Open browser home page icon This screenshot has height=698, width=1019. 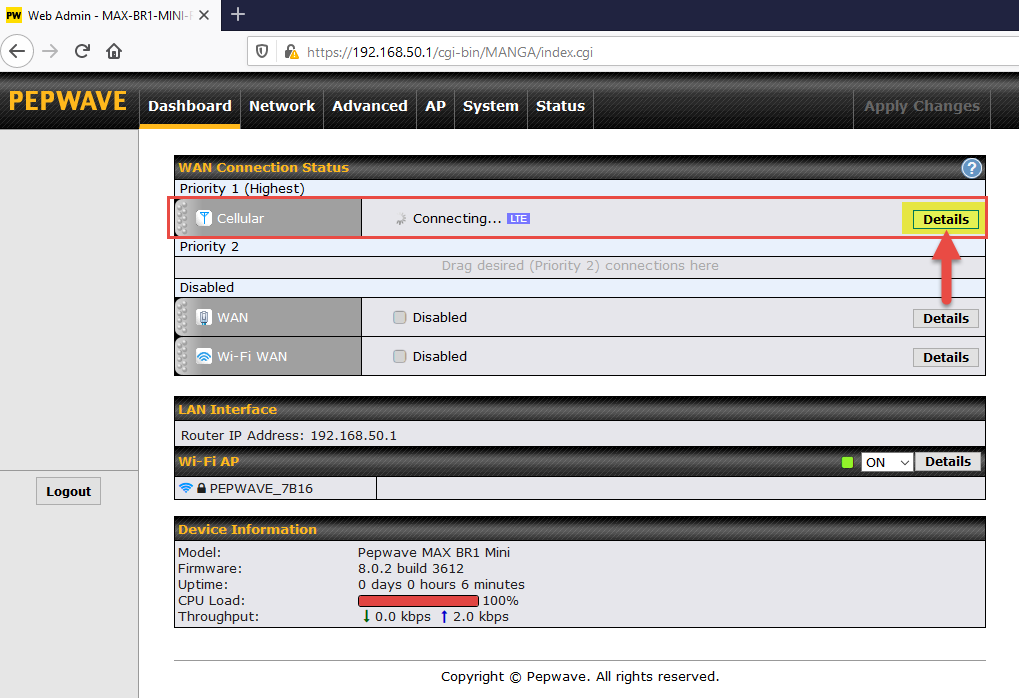(x=114, y=51)
